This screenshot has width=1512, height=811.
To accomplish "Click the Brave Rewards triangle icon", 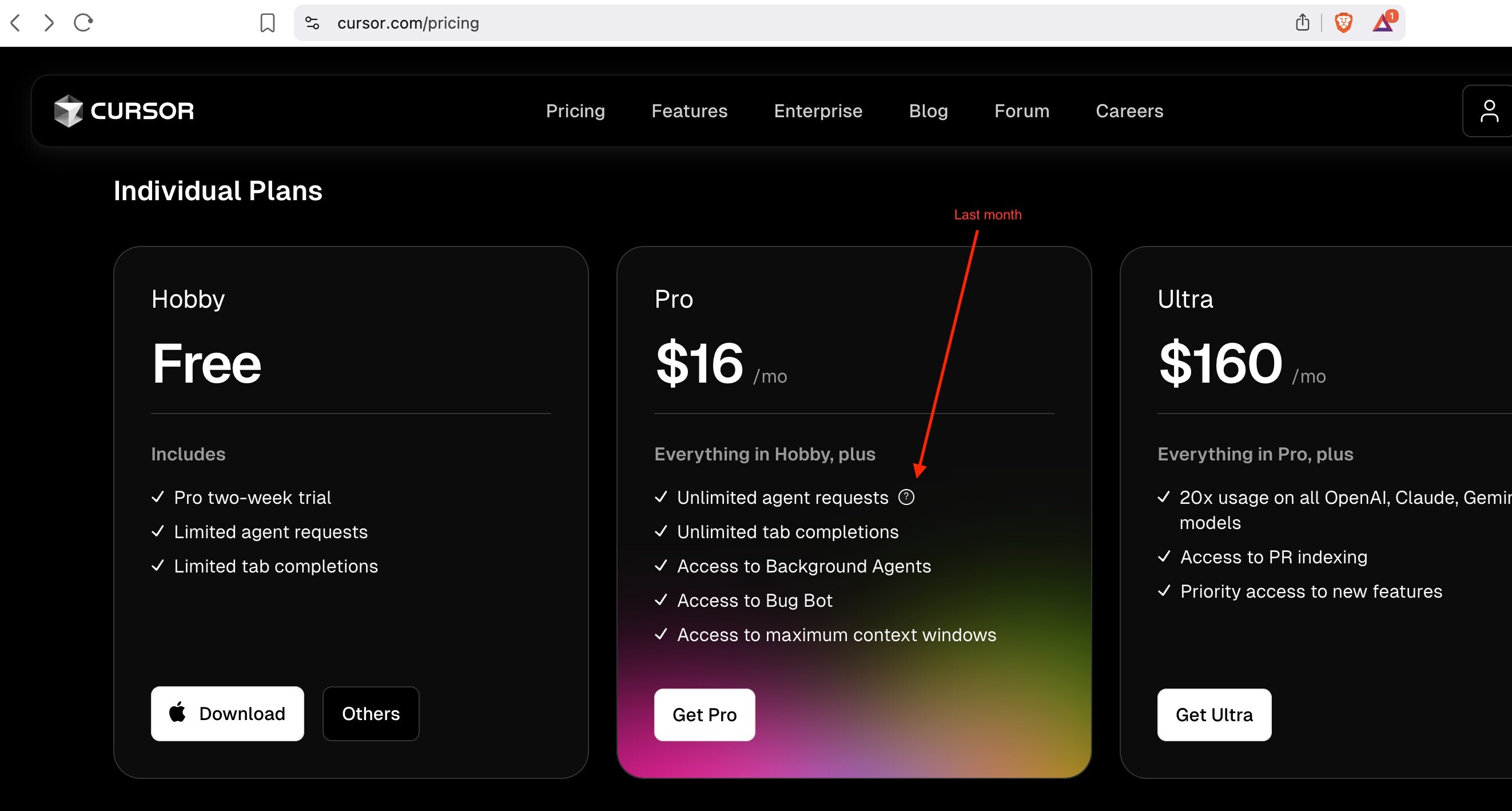I will click(1383, 23).
